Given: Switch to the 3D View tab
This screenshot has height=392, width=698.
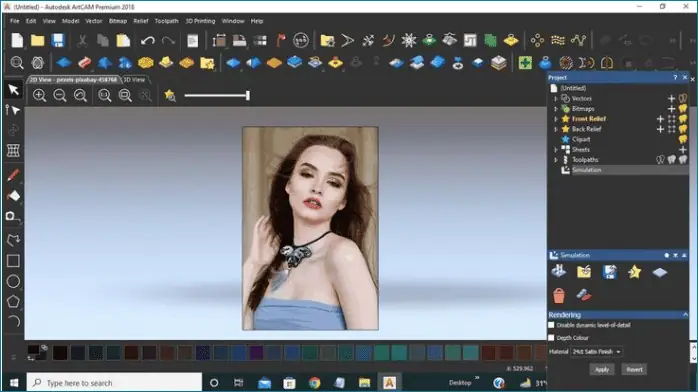Looking at the screenshot, I should pos(134,80).
